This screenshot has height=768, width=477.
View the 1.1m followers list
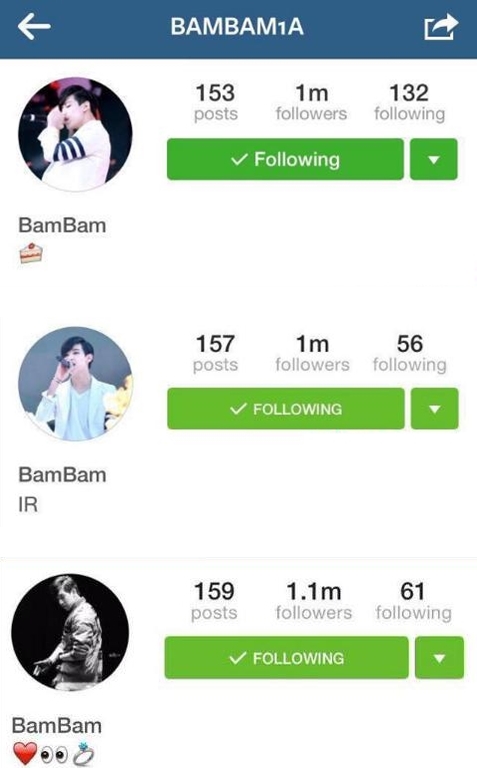(x=313, y=600)
